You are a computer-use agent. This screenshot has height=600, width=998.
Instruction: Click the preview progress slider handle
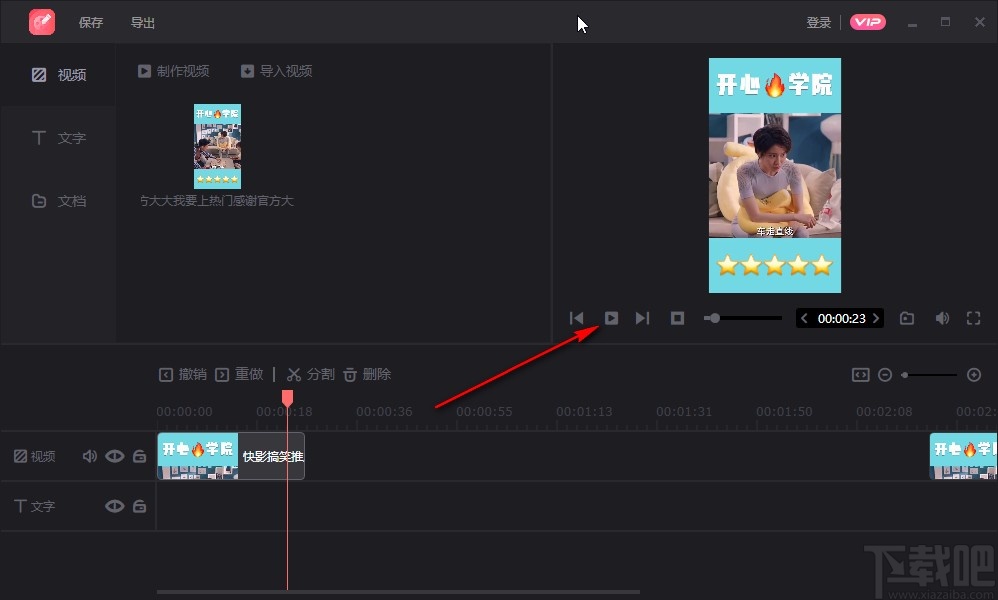[x=715, y=318]
